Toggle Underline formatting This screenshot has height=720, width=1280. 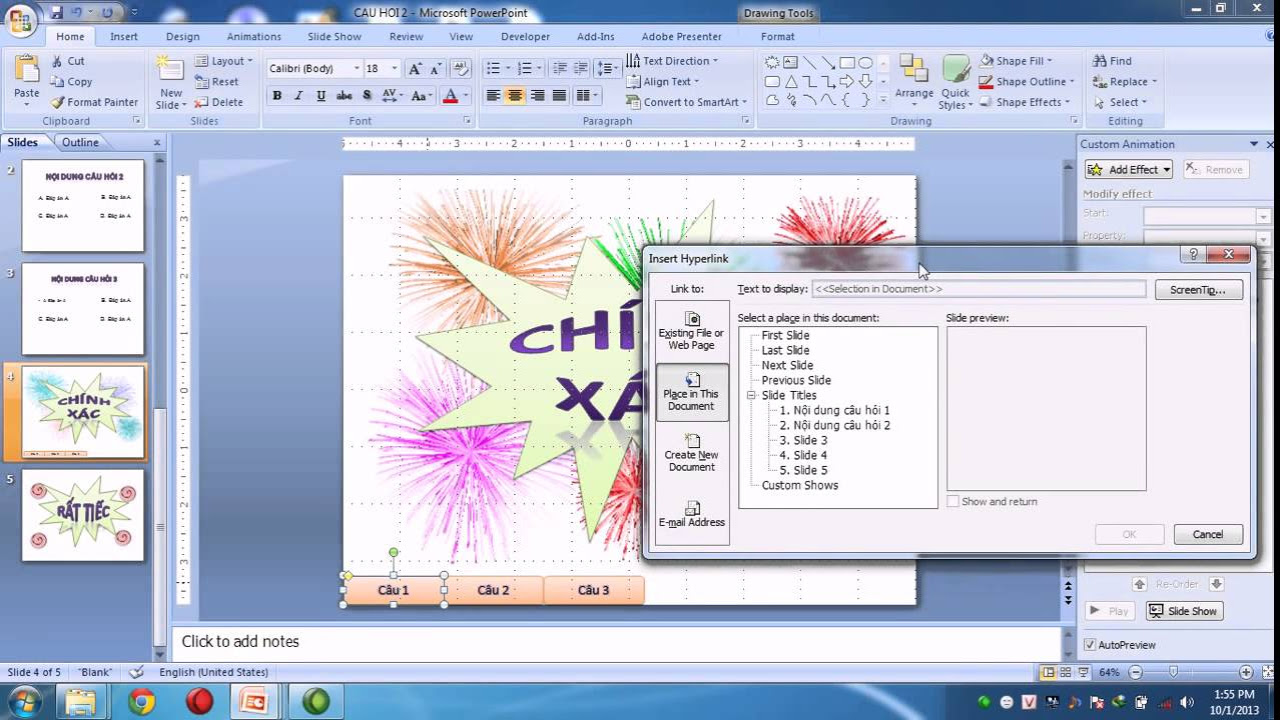(321, 96)
